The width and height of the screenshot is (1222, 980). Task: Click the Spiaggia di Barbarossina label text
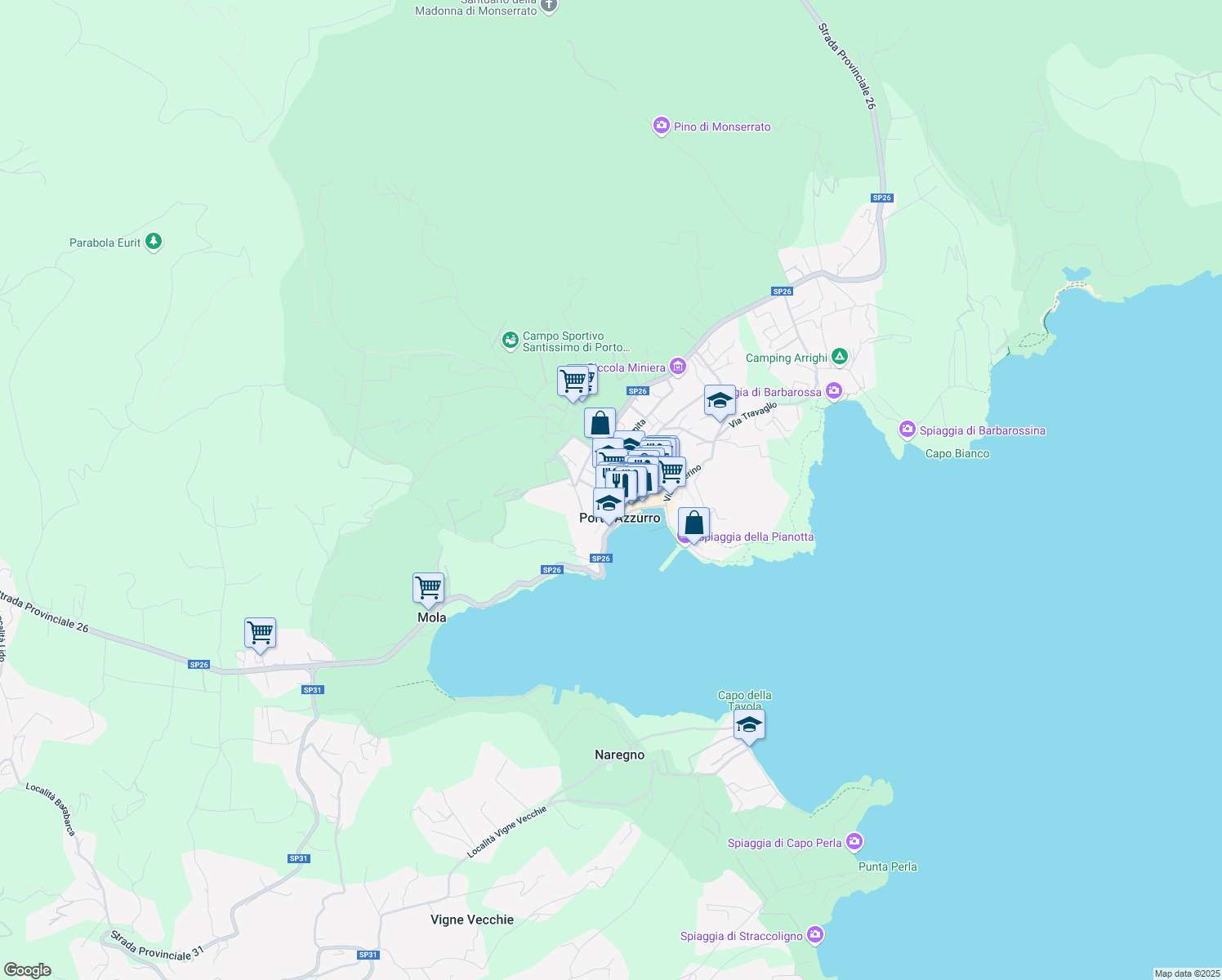click(x=983, y=430)
